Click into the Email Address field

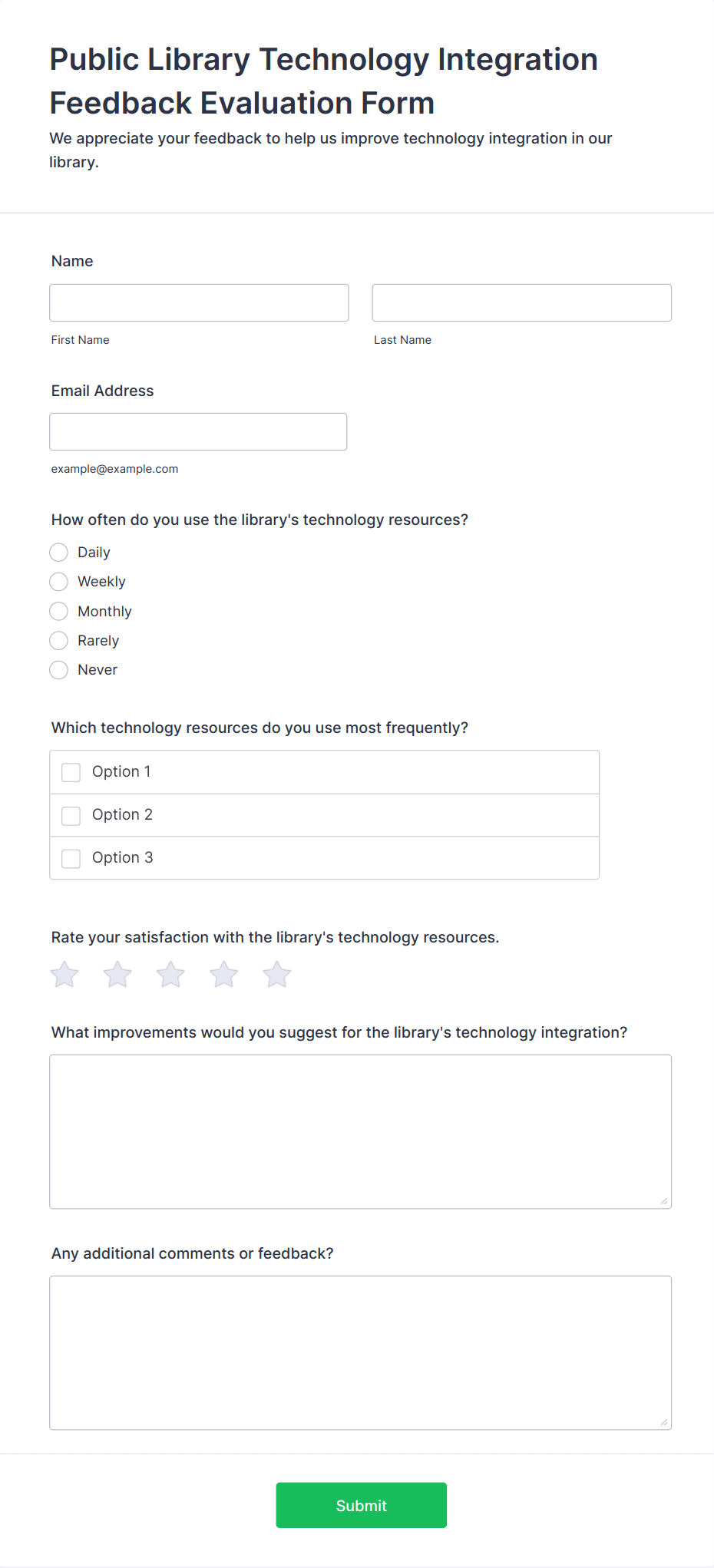tap(198, 431)
